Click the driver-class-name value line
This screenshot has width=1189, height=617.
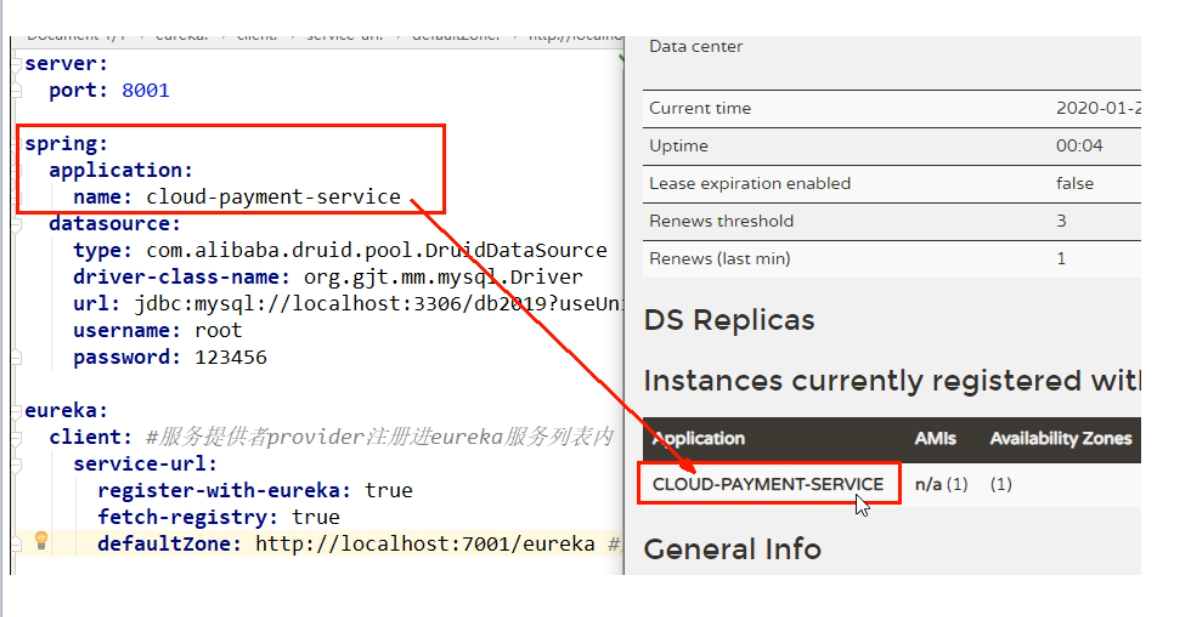click(x=443, y=277)
